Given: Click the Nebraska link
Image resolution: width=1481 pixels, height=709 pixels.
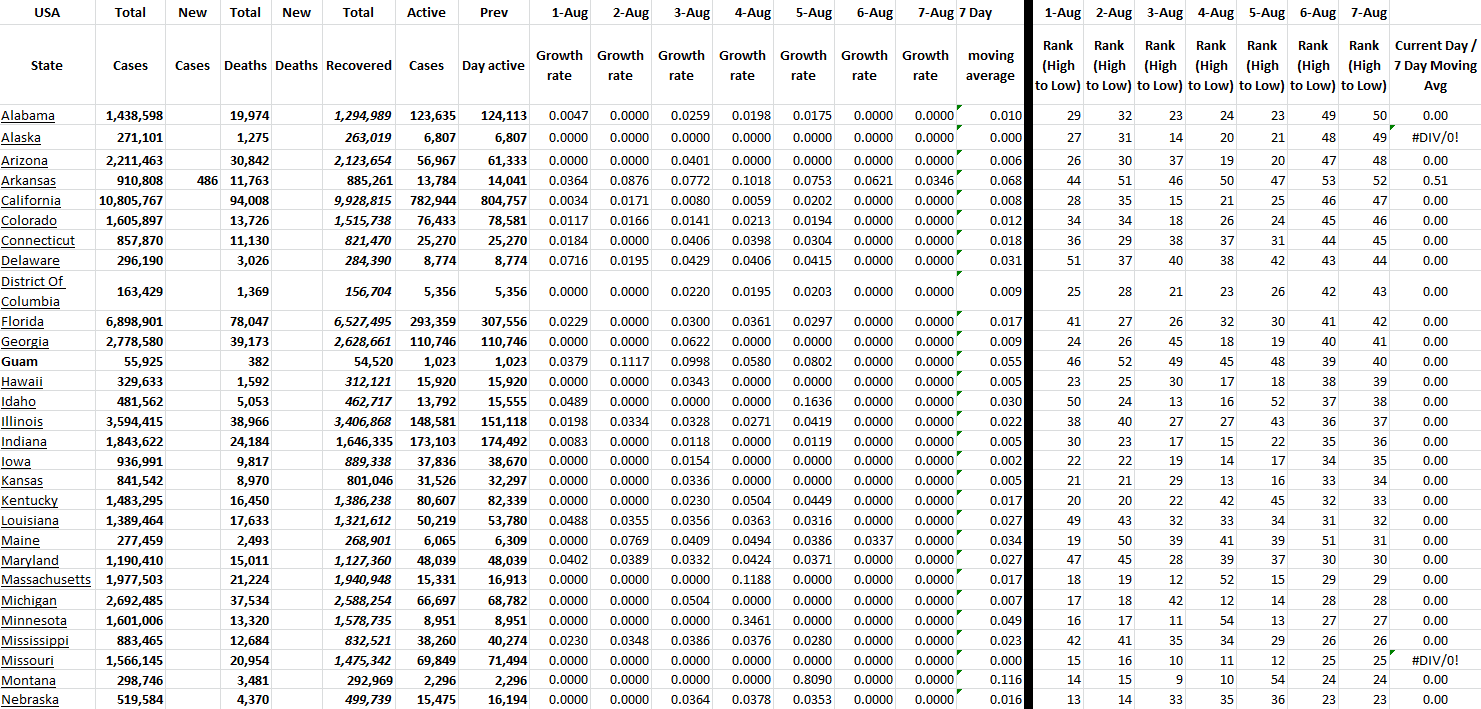Looking at the screenshot, I should 30,700.
